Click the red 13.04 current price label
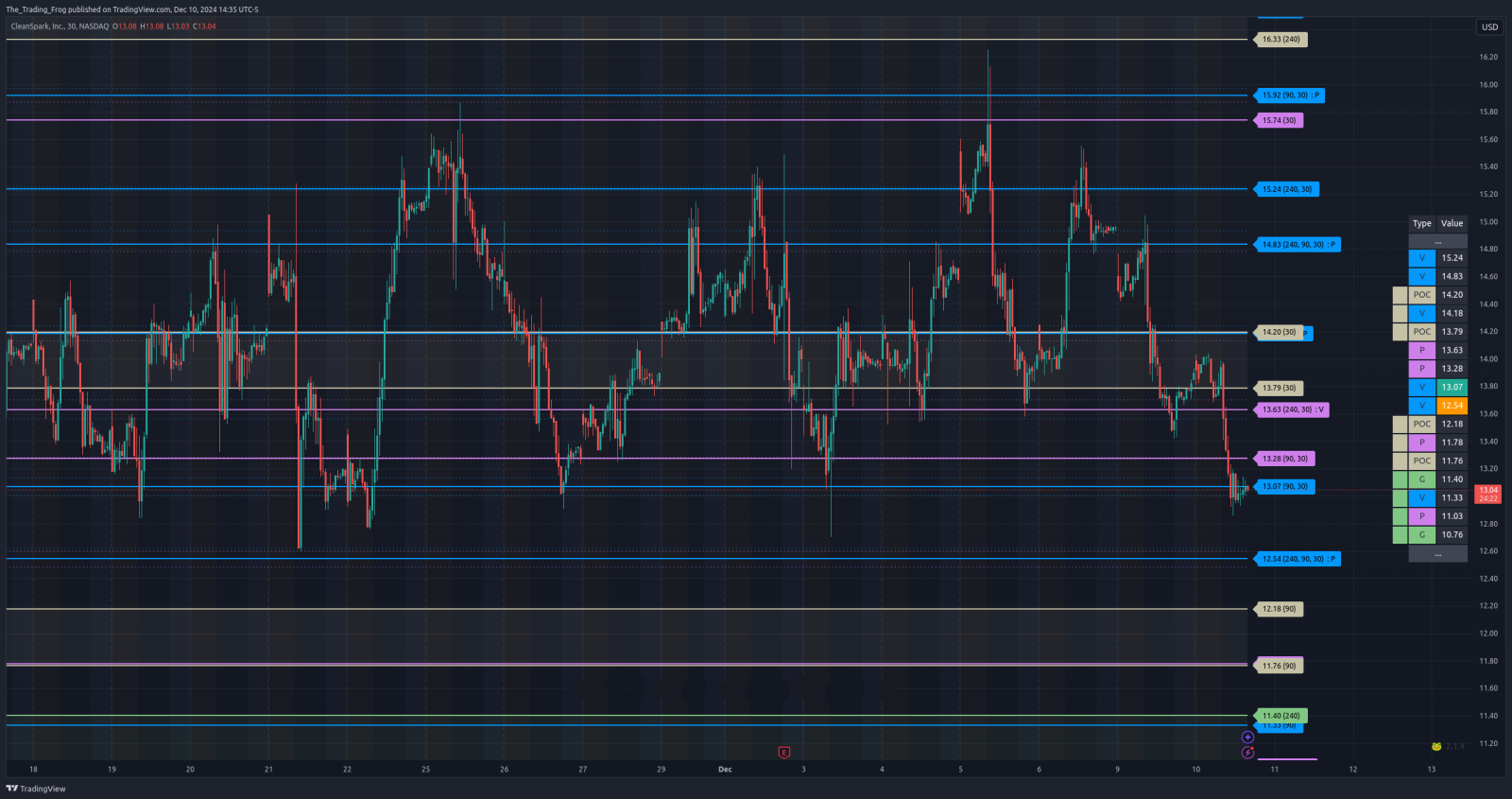The image size is (1512, 799). click(1488, 494)
